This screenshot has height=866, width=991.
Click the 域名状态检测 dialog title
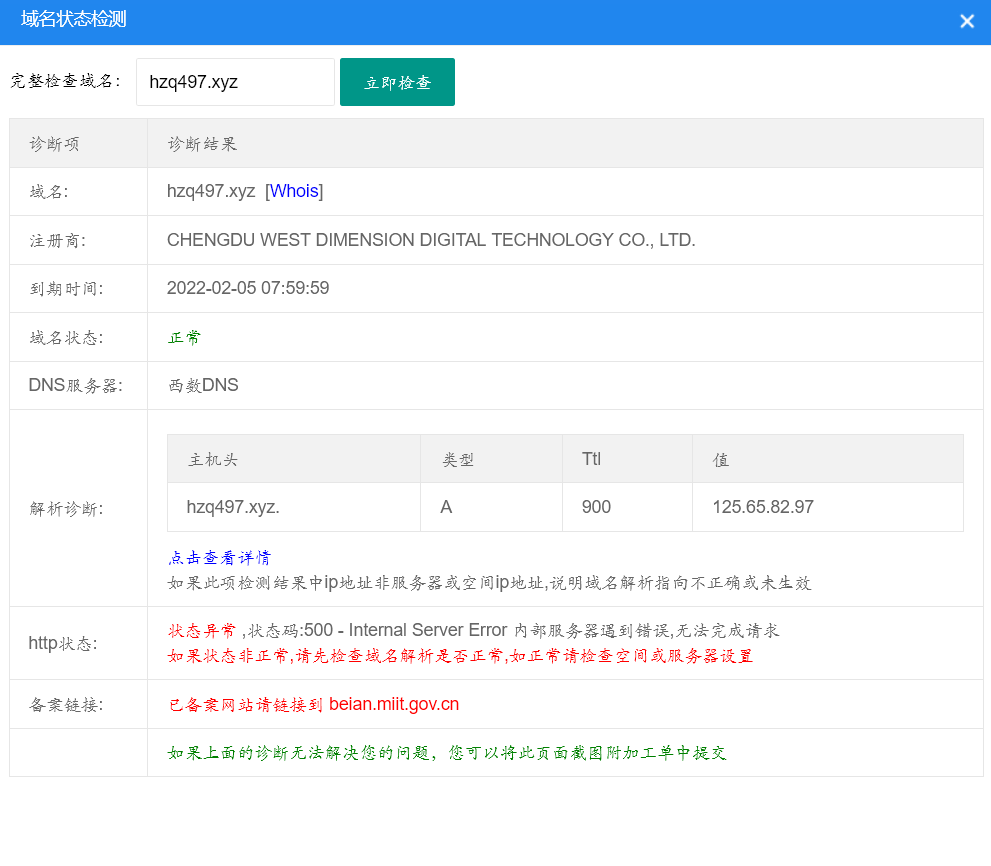pos(73,19)
